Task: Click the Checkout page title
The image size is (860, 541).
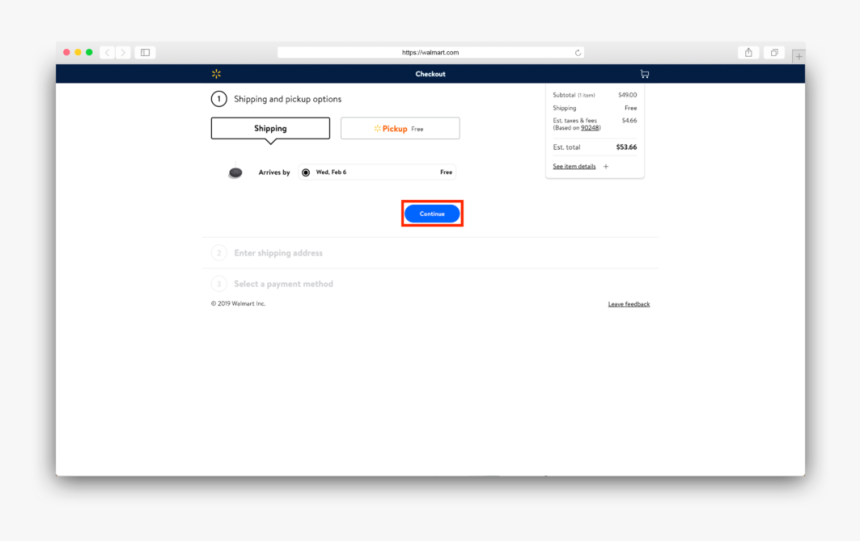Action: point(431,74)
